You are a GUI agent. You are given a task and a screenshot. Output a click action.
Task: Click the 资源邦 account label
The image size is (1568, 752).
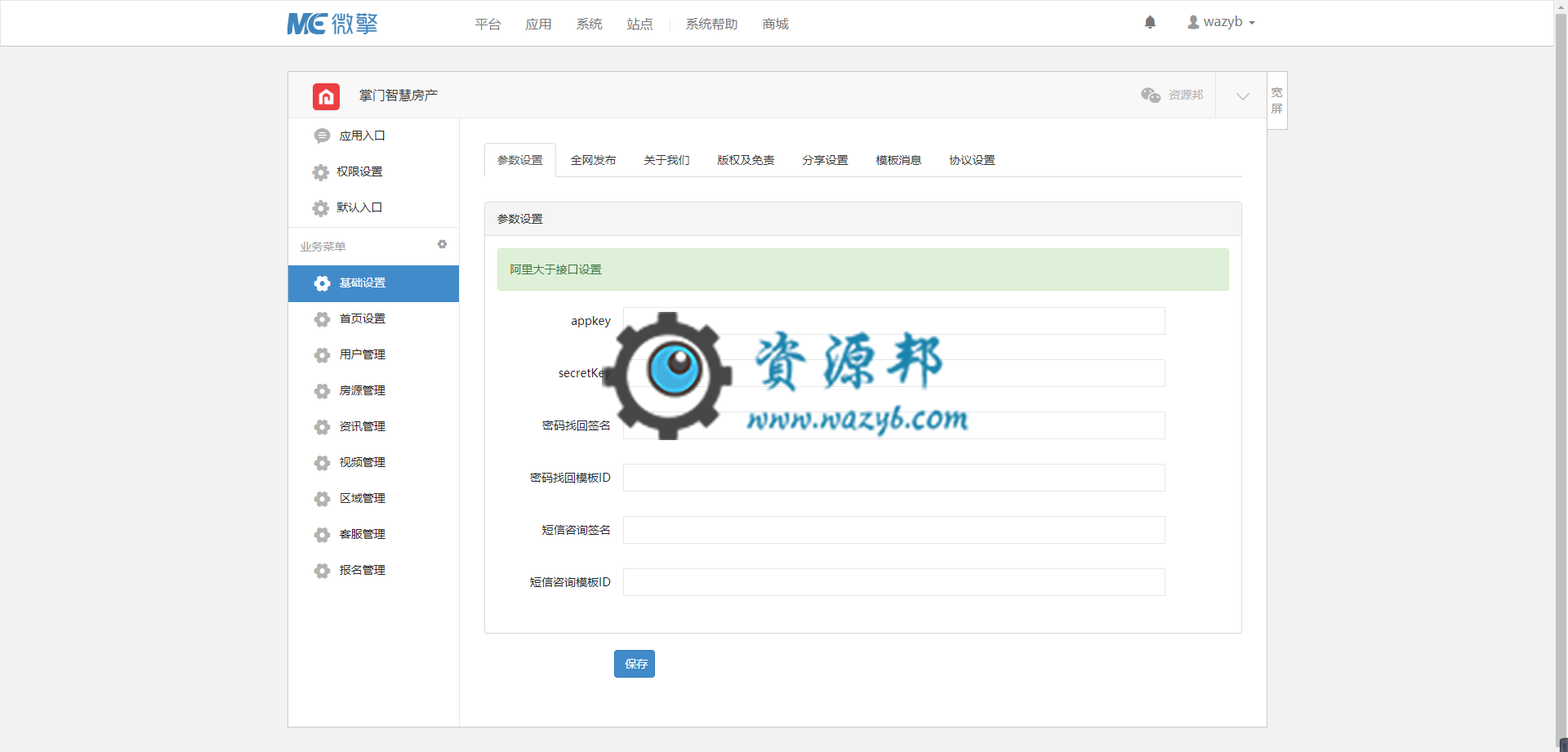1186,95
